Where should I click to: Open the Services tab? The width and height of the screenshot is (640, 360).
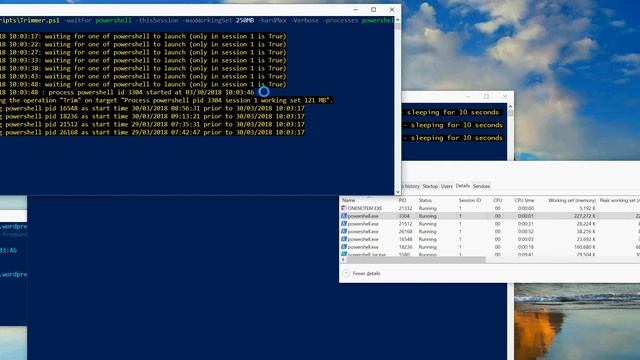481,186
